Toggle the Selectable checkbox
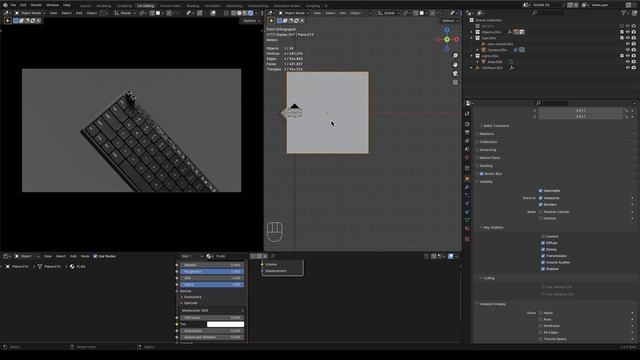 [x=540, y=191]
